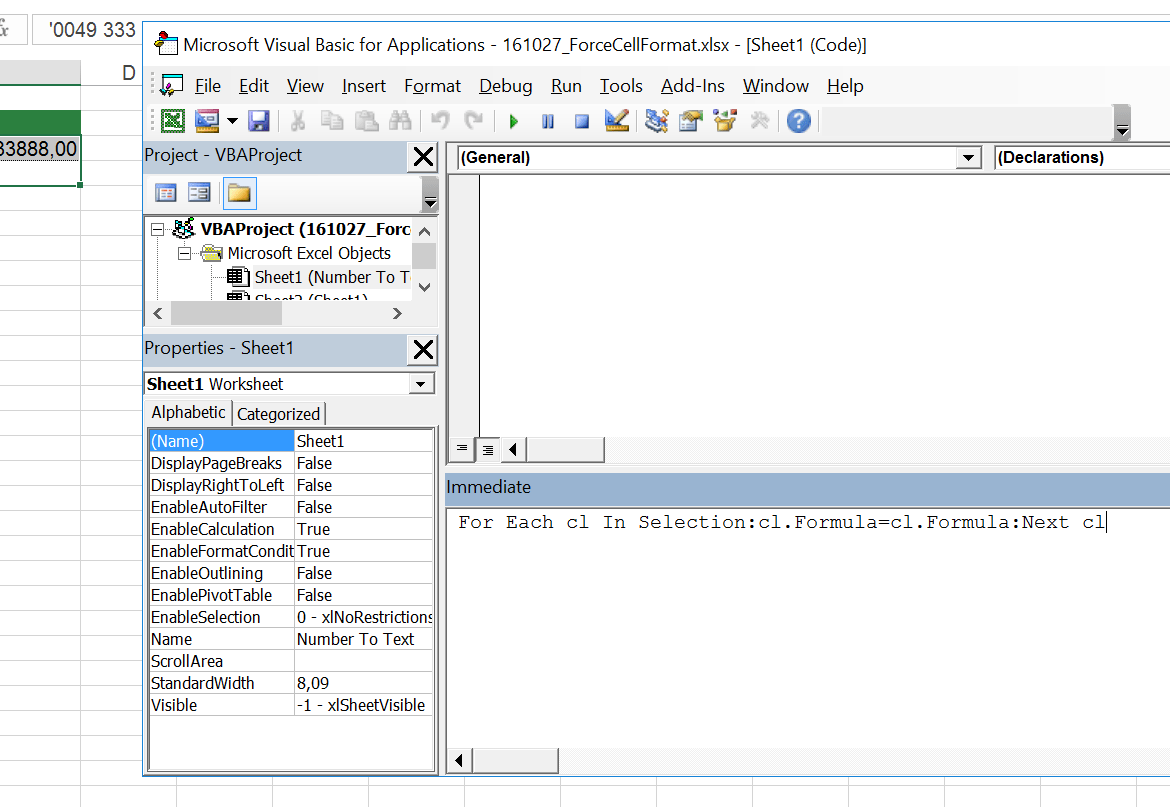Click the Break pause icon

click(548, 122)
